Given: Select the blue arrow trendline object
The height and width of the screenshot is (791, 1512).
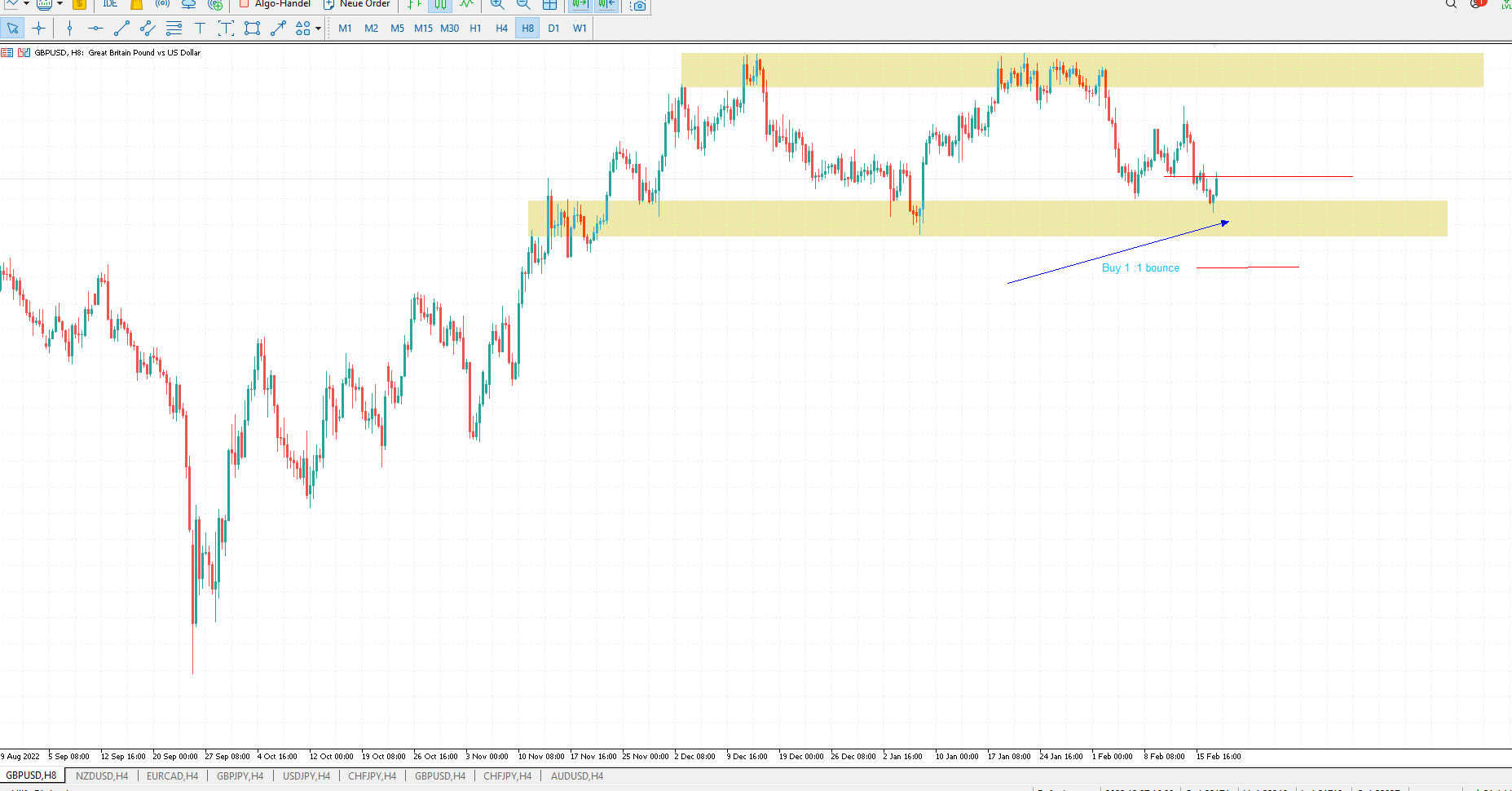Looking at the screenshot, I should tap(1117, 253).
